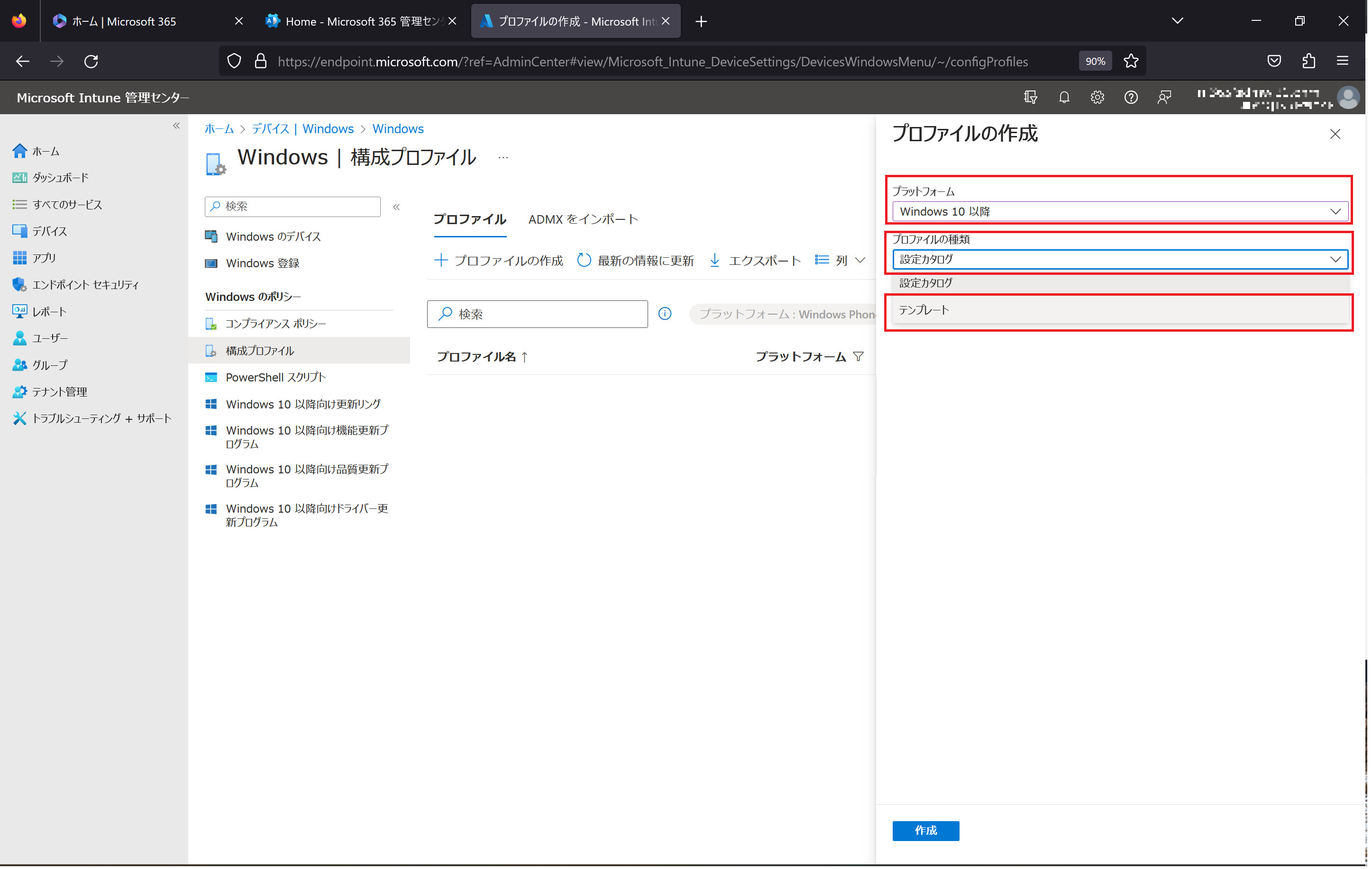Open Windows 10 以降向けドライバー更新プログラム

(x=296, y=516)
